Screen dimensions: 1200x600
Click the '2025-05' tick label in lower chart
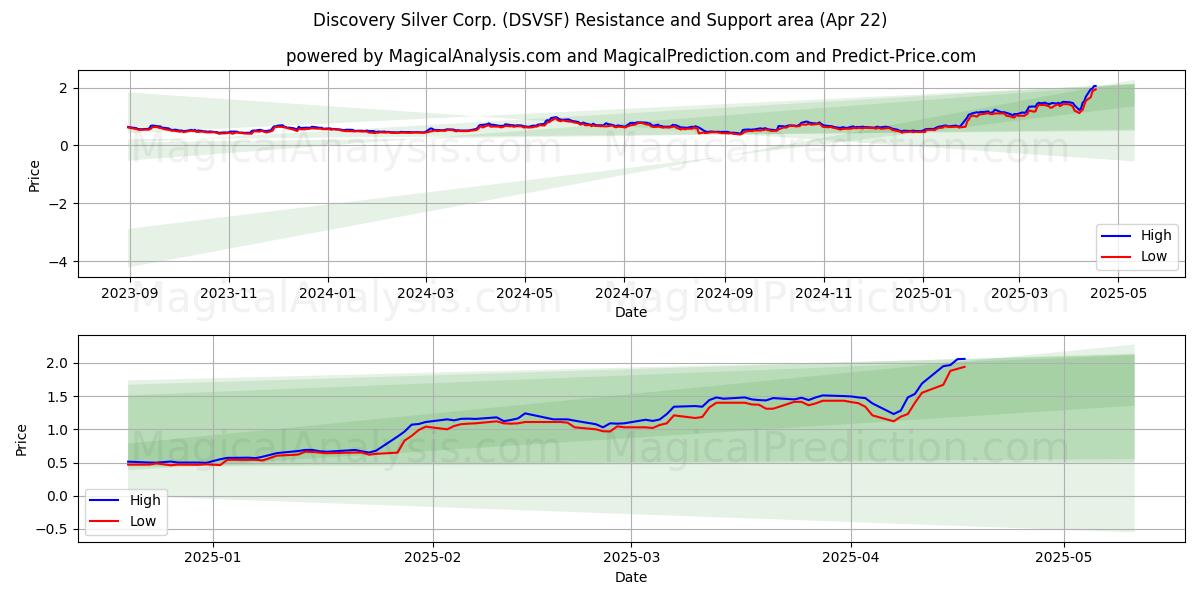[1064, 558]
